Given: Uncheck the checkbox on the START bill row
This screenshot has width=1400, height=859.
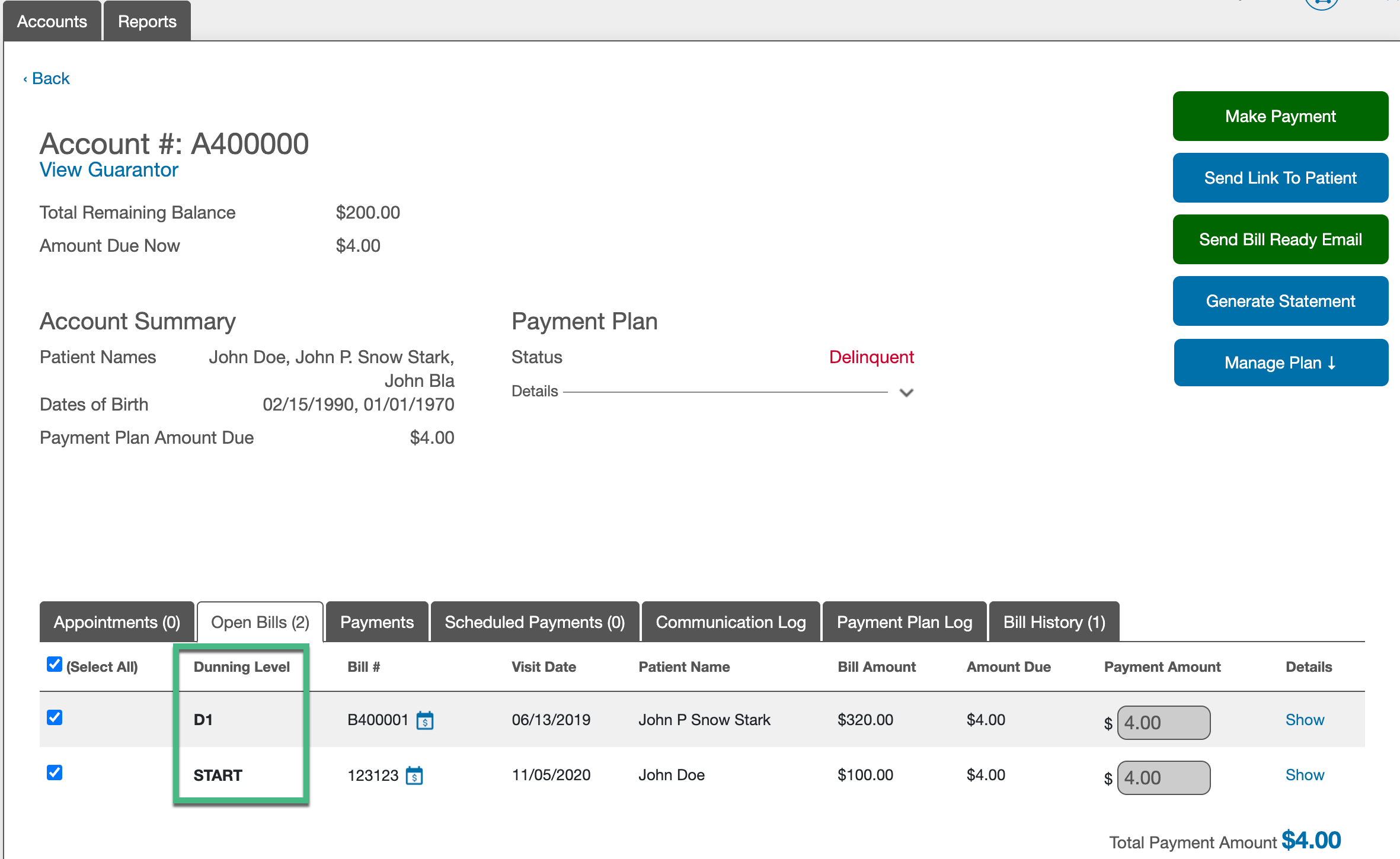Looking at the screenshot, I should [x=54, y=773].
